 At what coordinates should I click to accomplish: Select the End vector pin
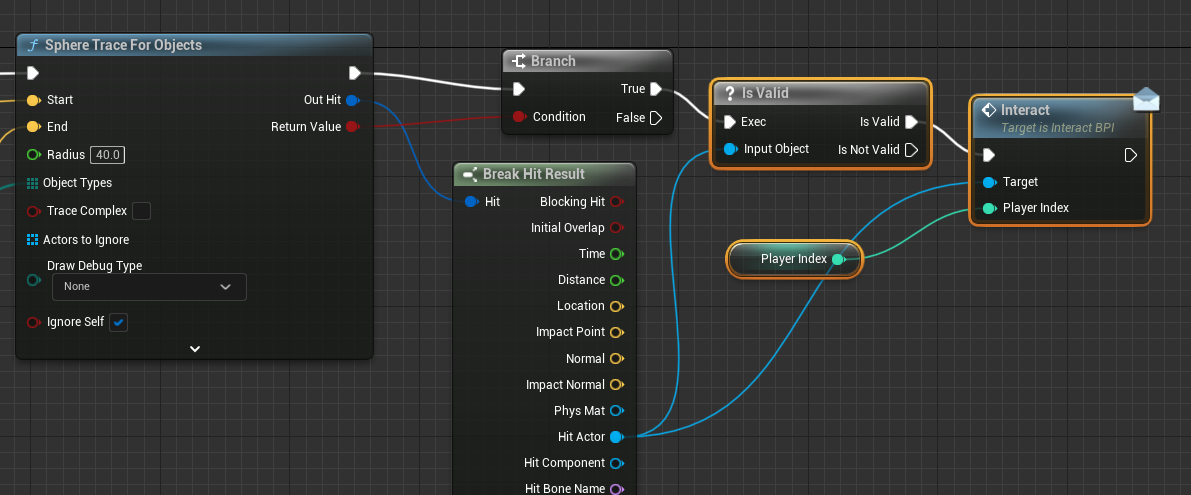[x=33, y=127]
